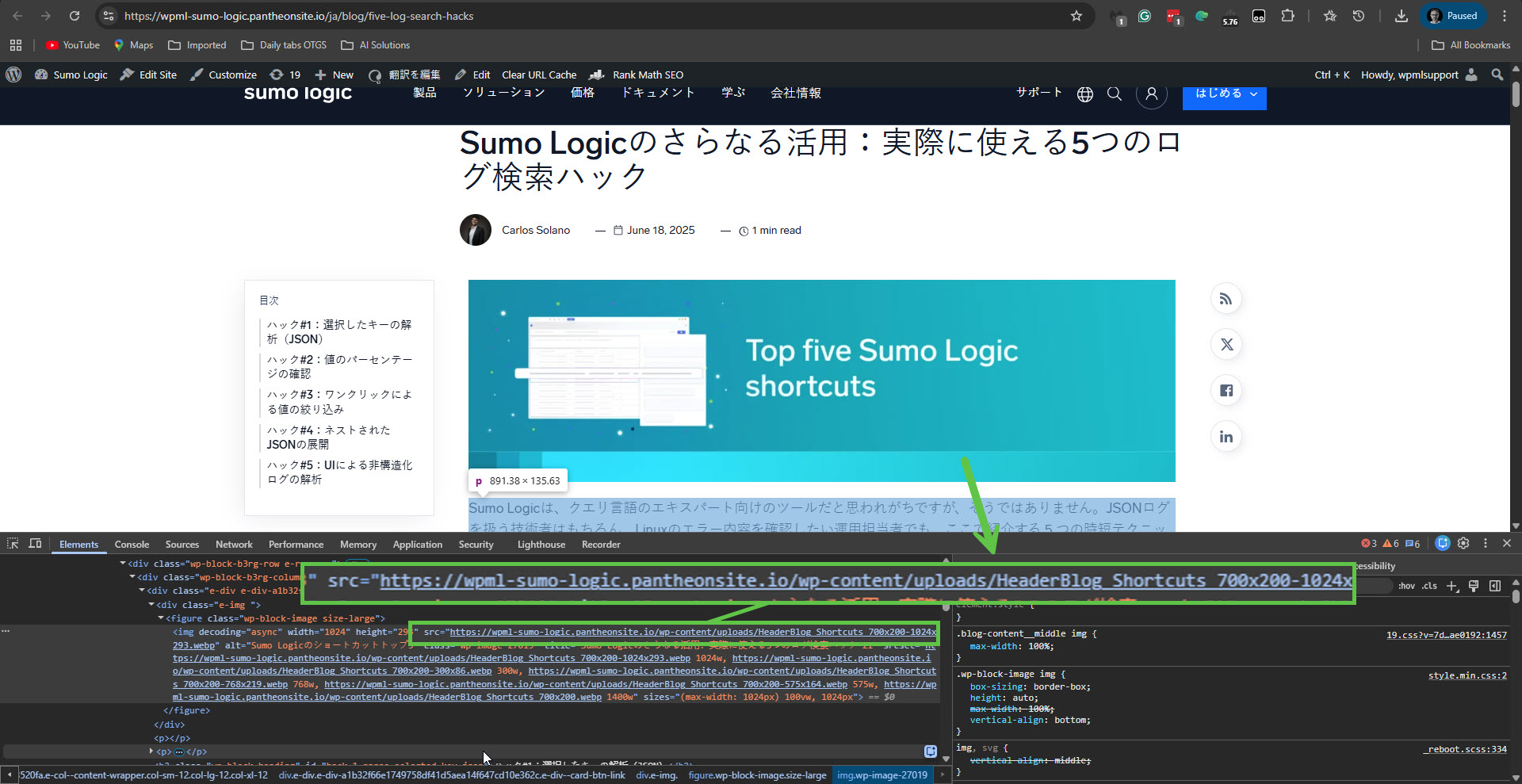Image resolution: width=1522 pixels, height=784 pixels.
Task: Toggle the .cls class editor
Action: (x=1429, y=586)
